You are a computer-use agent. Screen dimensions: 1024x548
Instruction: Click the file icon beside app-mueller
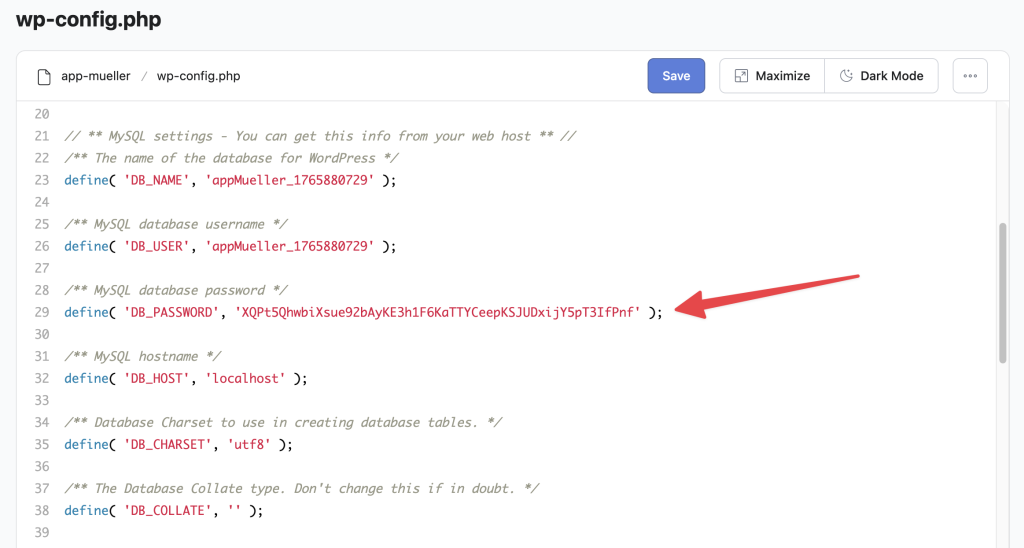[43, 76]
